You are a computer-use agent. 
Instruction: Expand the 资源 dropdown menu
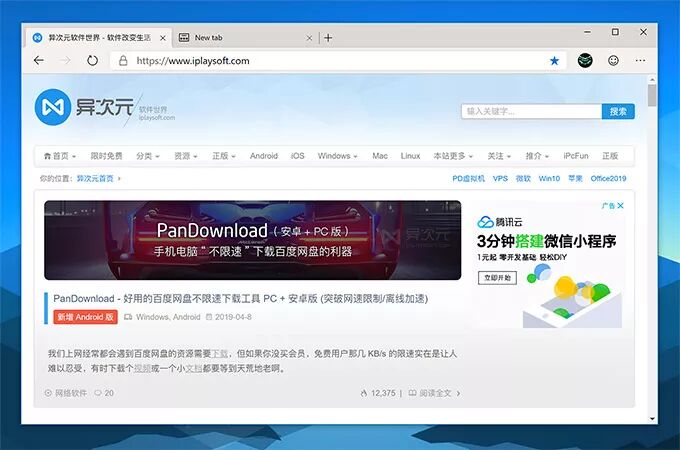tap(186, 156)
